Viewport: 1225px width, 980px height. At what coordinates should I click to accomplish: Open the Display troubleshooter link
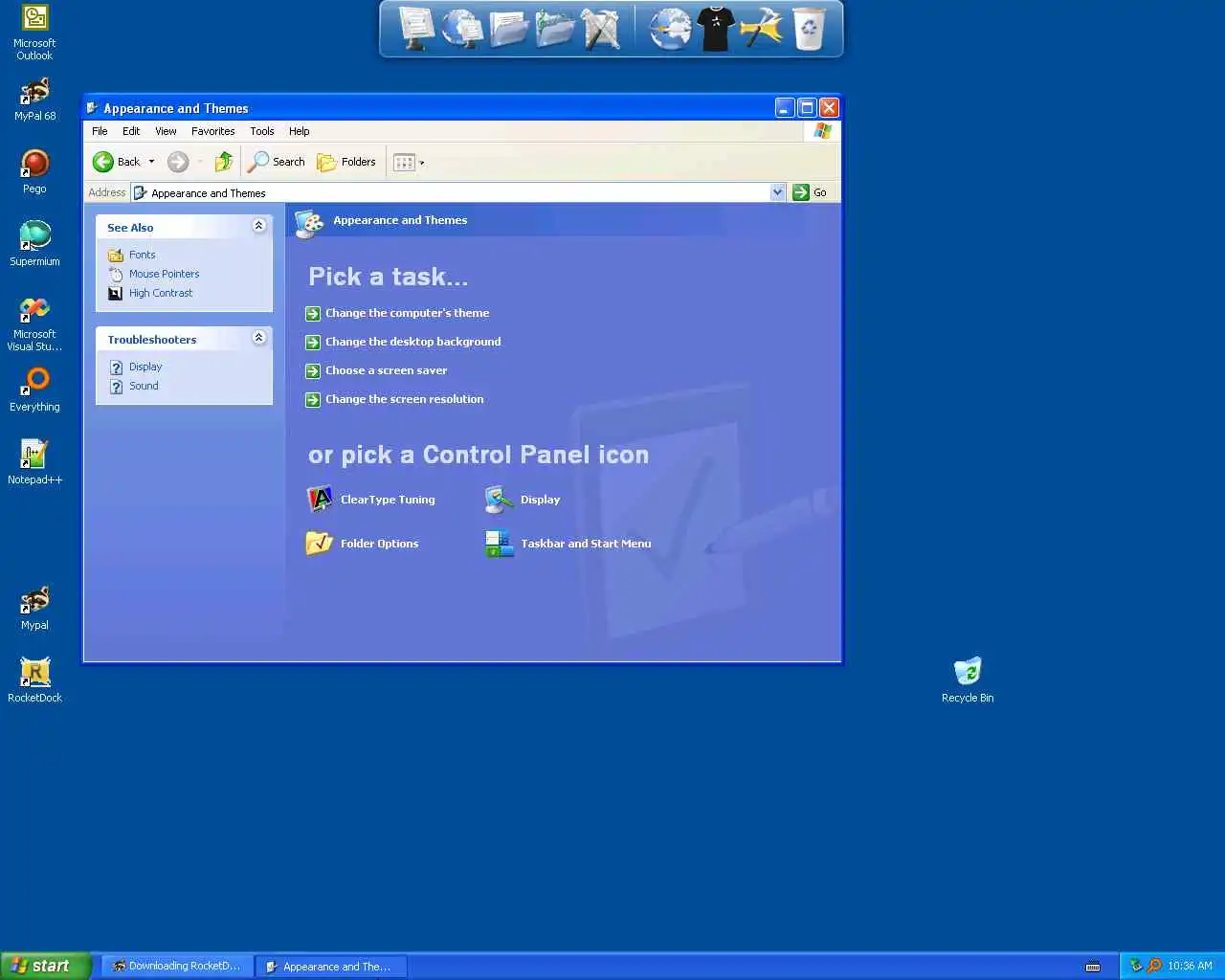point(145,367)
